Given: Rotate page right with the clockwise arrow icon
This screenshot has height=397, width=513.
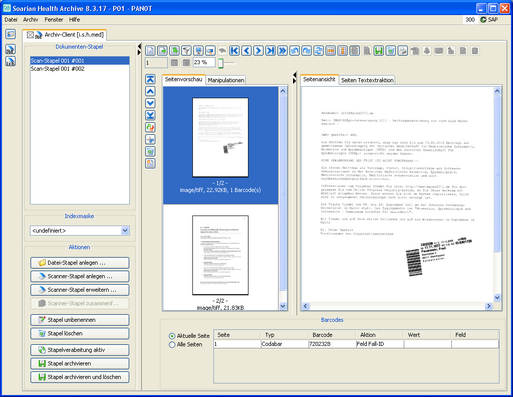Looking at the screenshot, I should [x=306, y=51].
